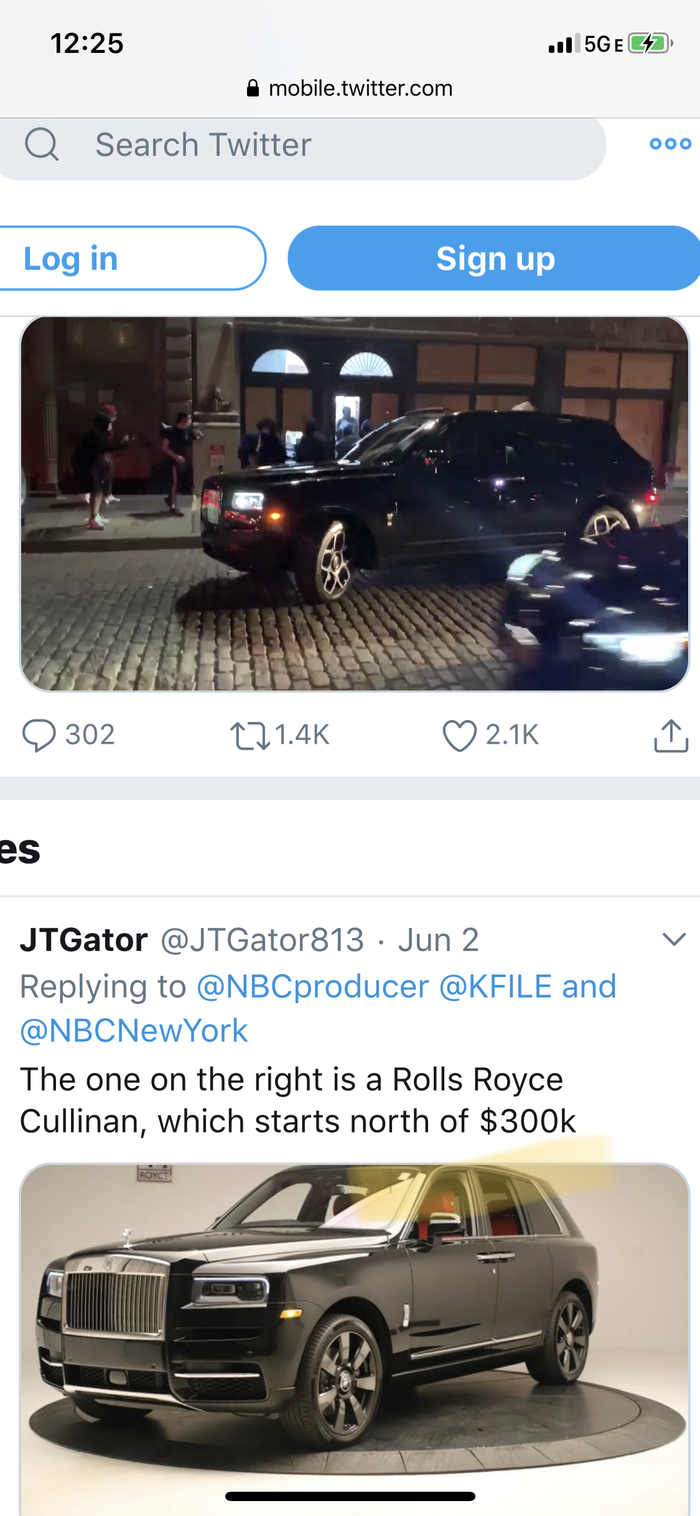Open JTGator's profile name

84,940
